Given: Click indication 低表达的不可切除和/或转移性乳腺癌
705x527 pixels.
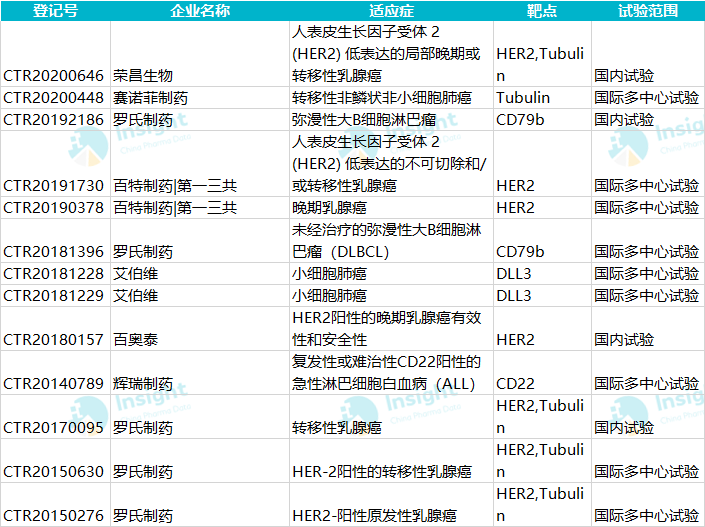Looking at the screenshot, I should (389, 164).
